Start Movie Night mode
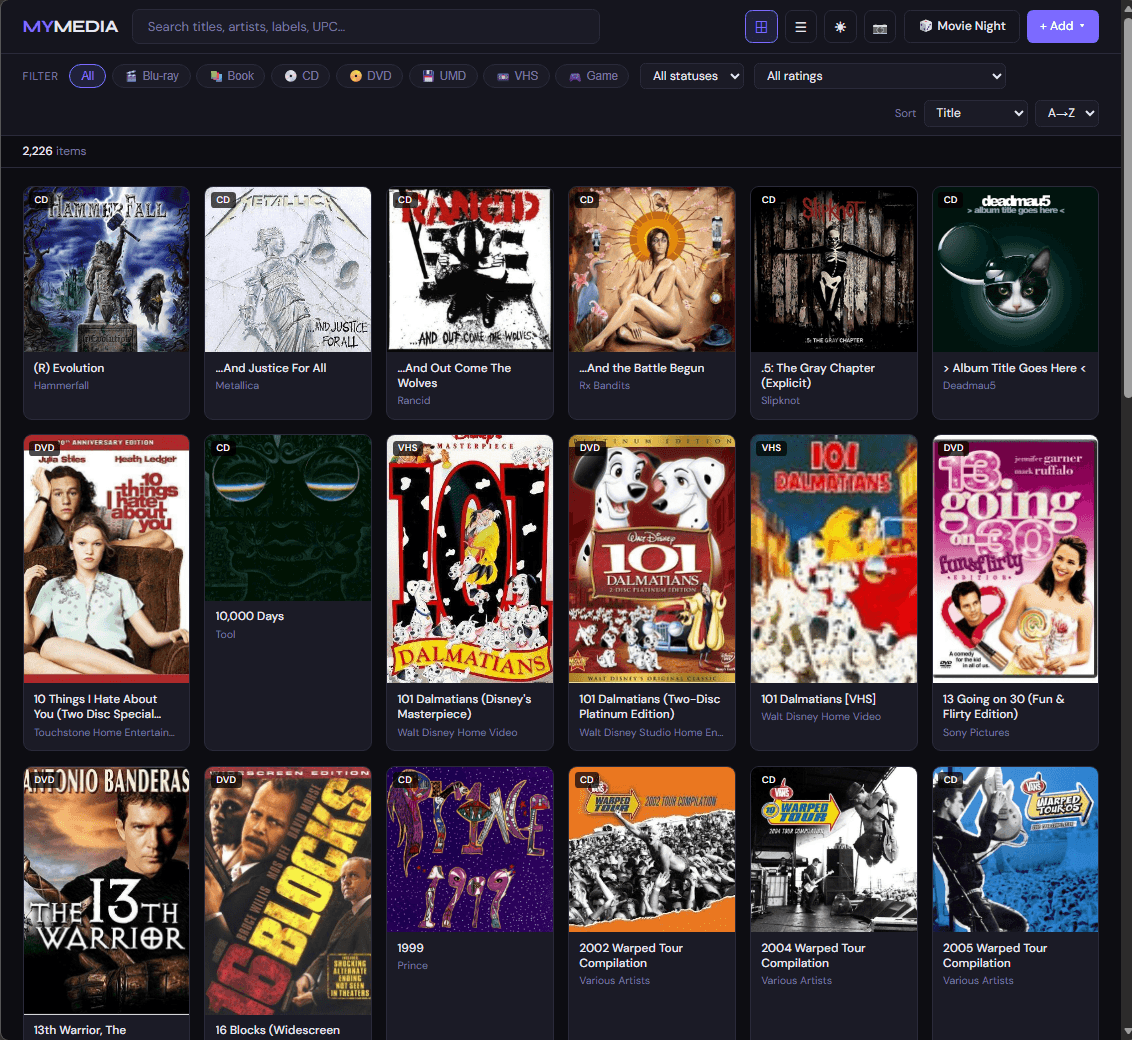1132x1040 pixels. [962, 26]
